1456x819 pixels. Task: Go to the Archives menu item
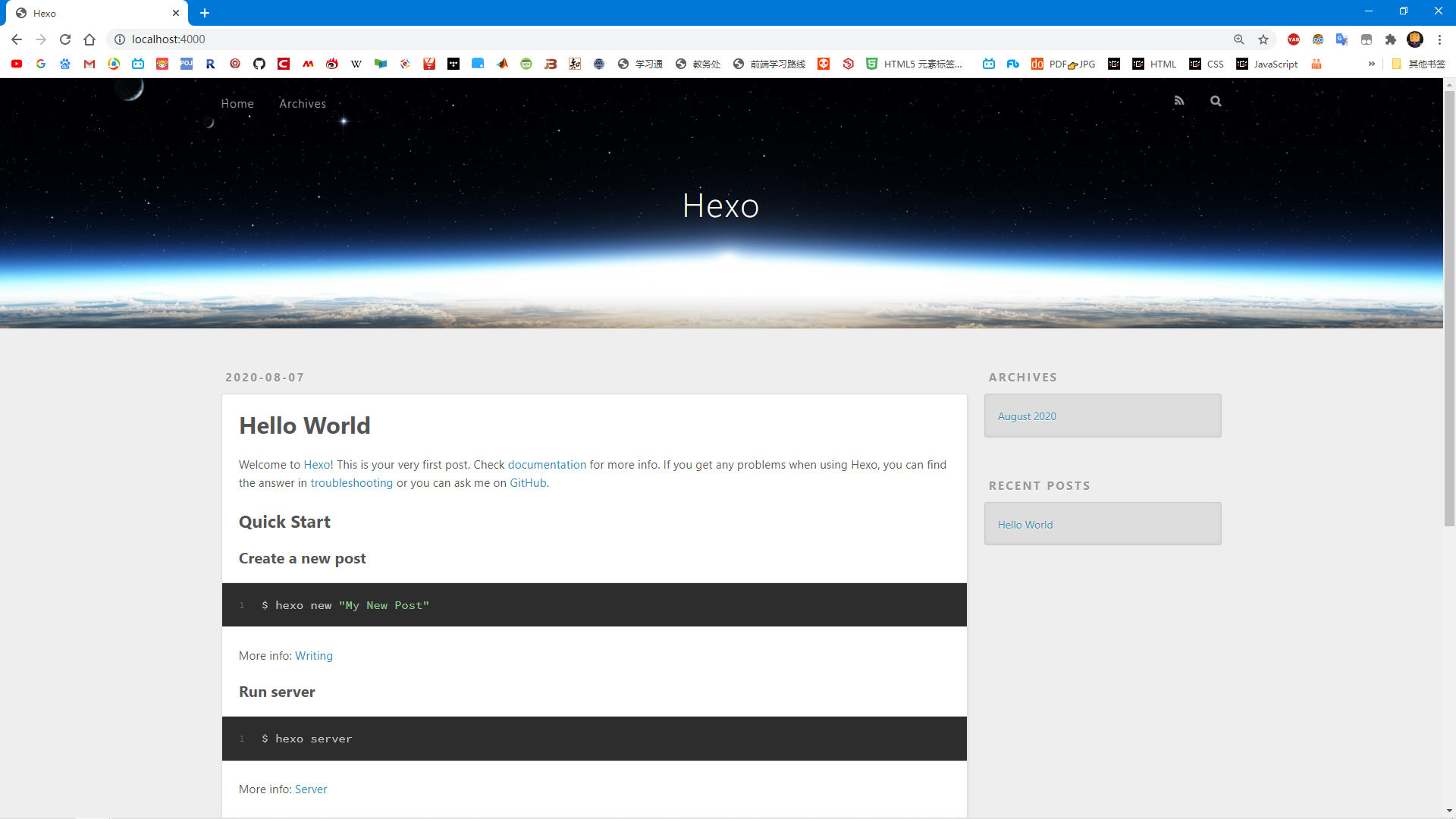click(x=303, y=104)
